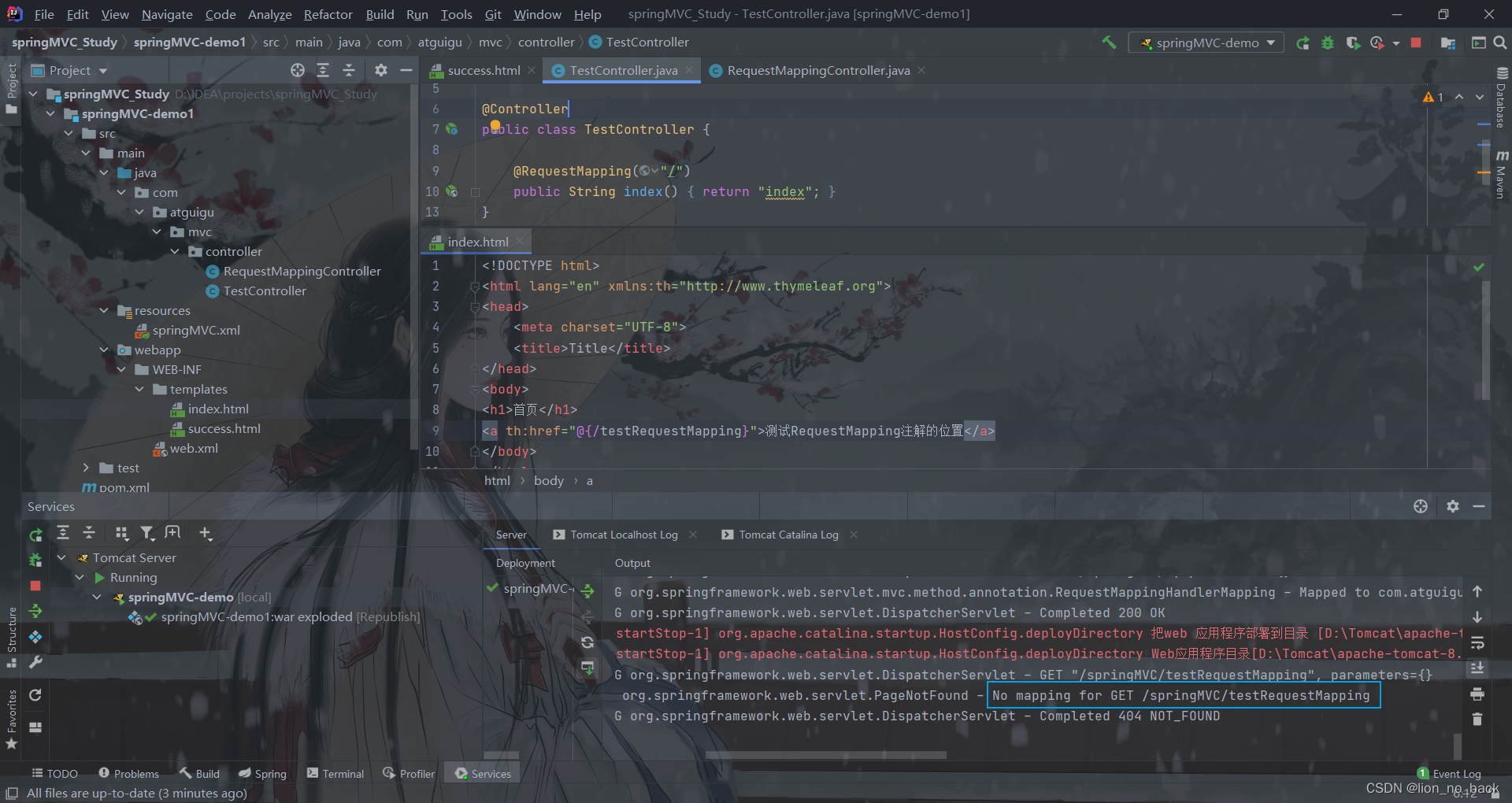This screenshot has height=803, width=1512.
Task: Collapse all in Project panel
Action: click(x=349, y=70)
